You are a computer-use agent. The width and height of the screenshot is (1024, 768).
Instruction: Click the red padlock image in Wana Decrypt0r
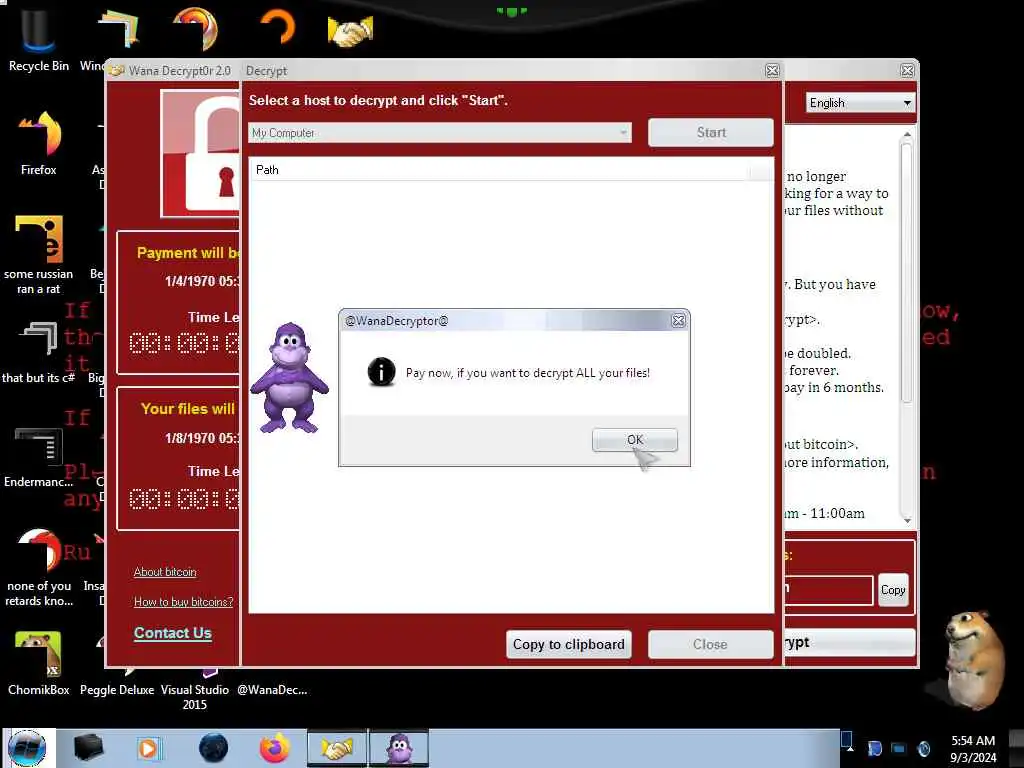click(x=200, y=153)
